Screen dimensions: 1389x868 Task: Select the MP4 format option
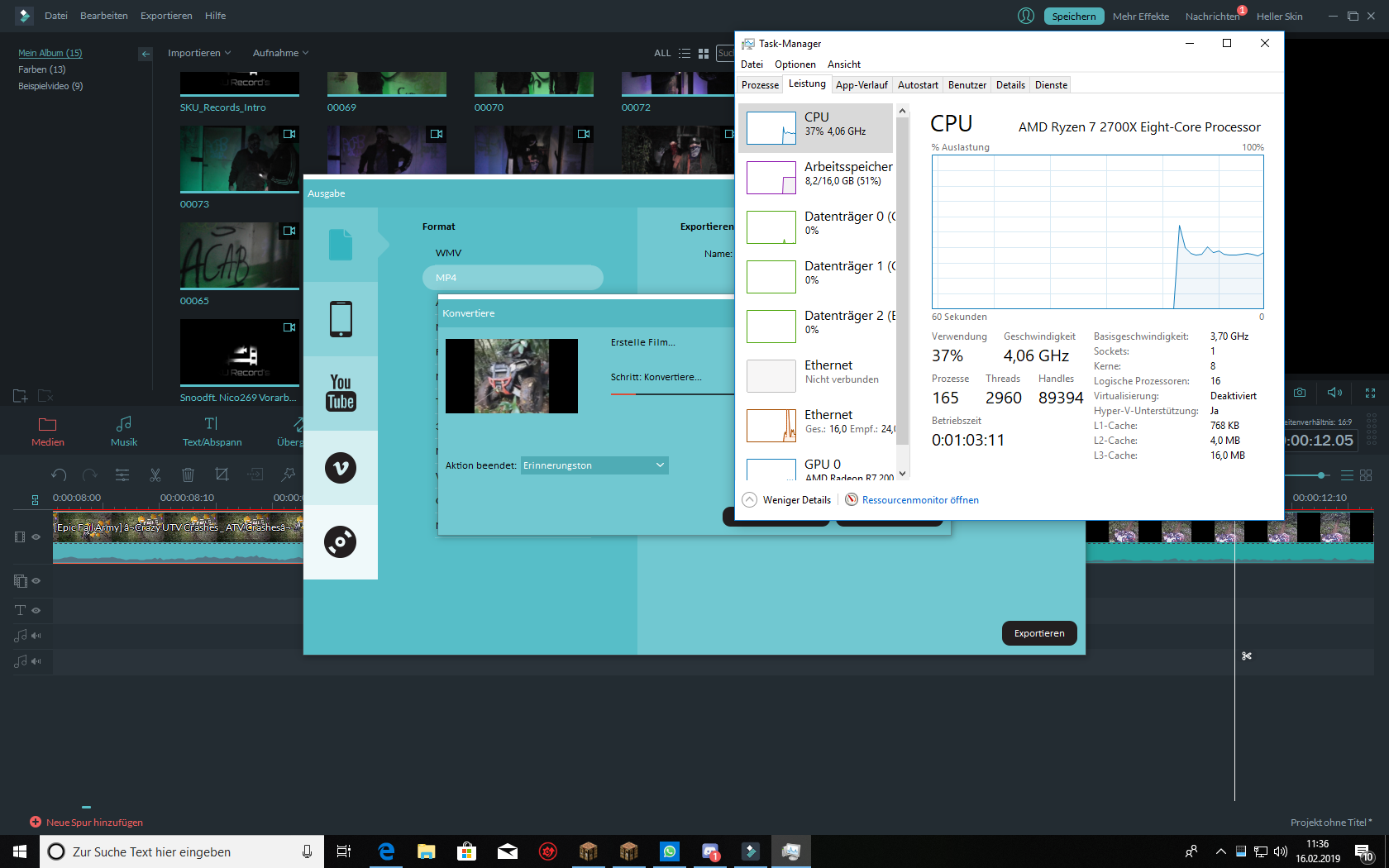(513, 278)
